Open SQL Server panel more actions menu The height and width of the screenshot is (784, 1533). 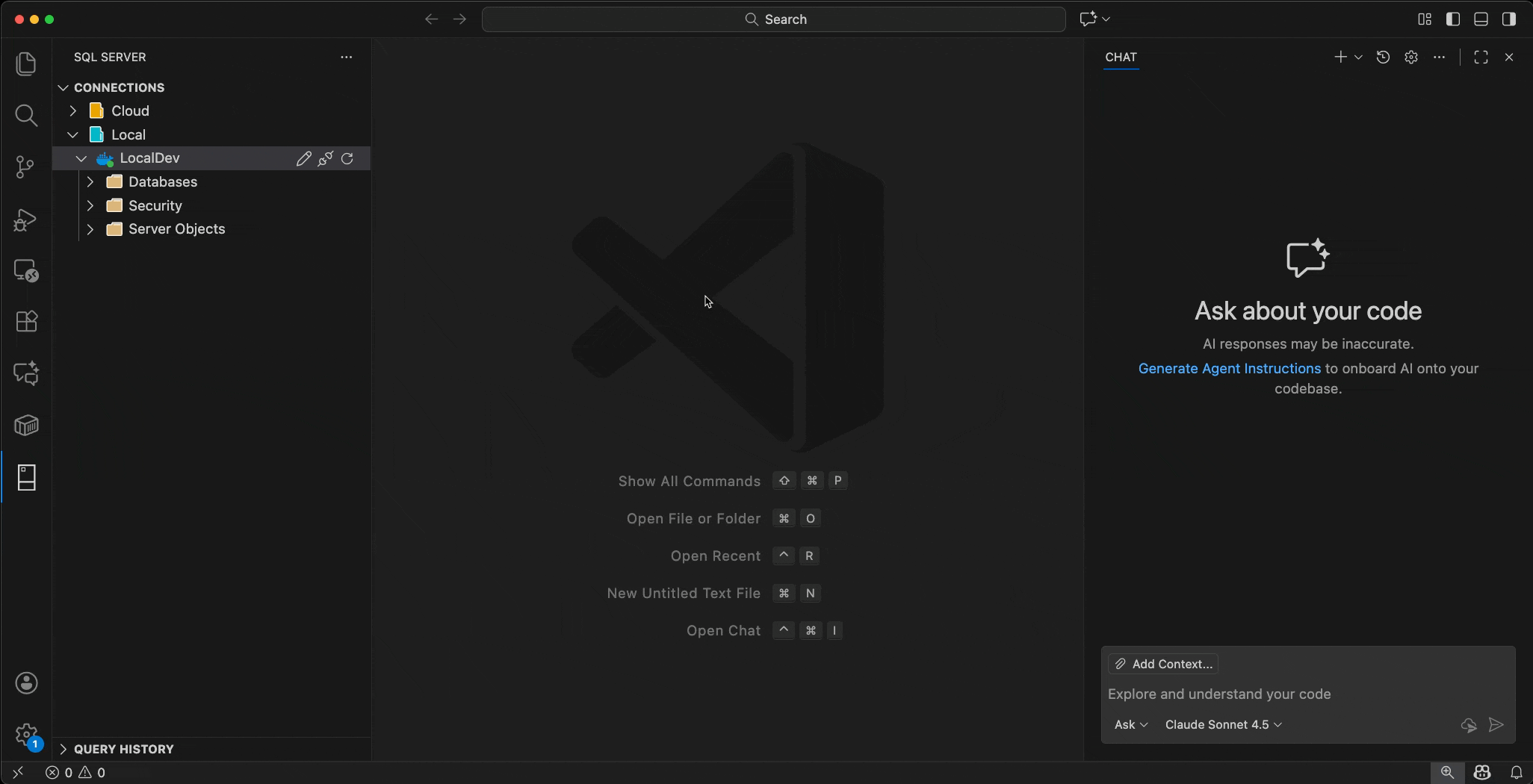(x=347, y=57)
